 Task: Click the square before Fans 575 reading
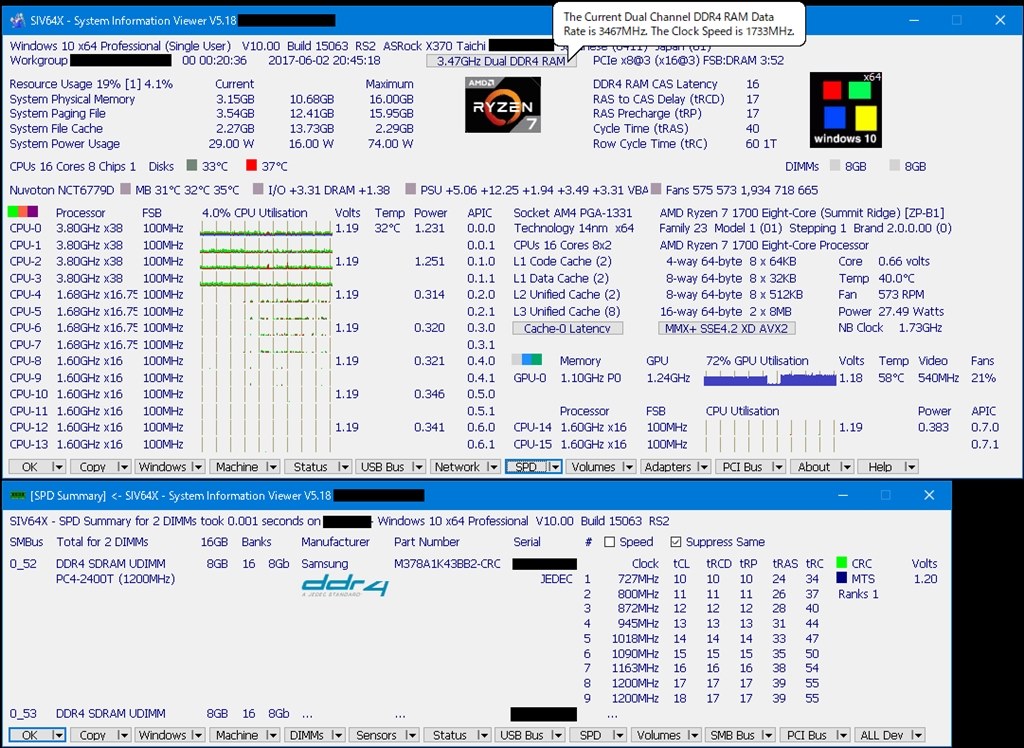pos(656,189)
